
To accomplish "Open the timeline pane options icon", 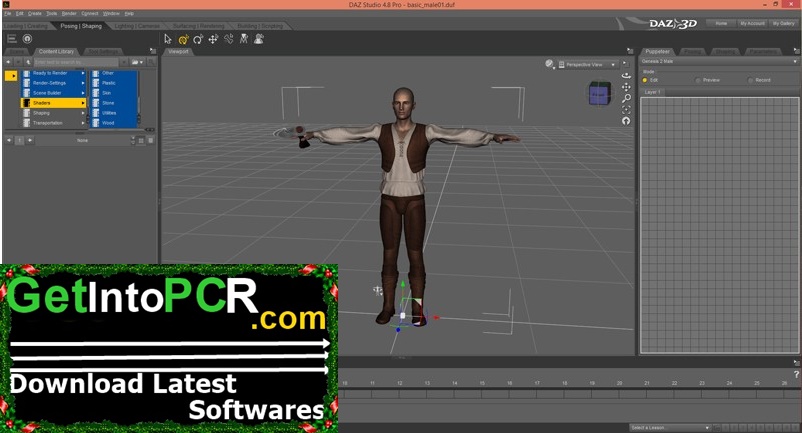I will (x=796, y=362).
